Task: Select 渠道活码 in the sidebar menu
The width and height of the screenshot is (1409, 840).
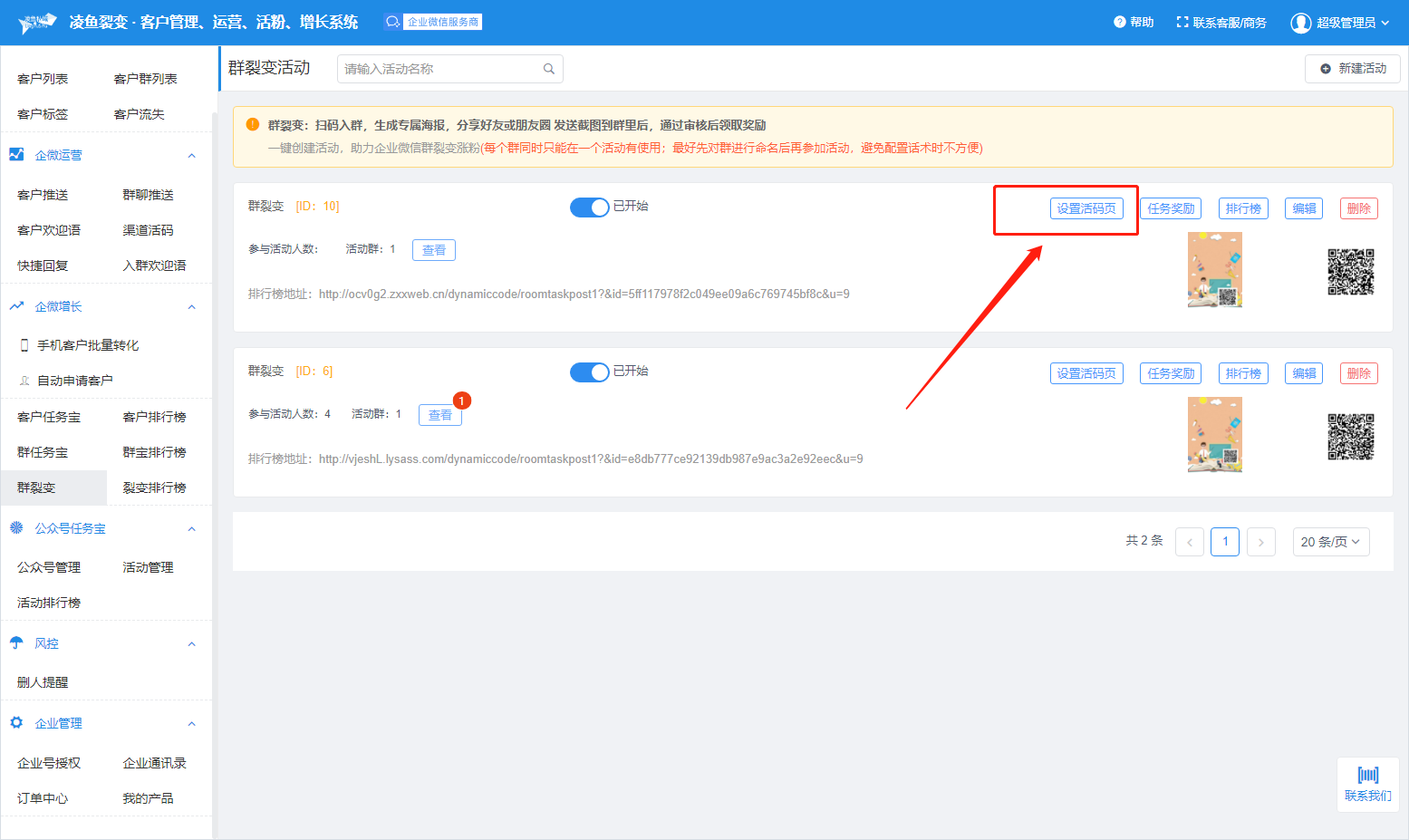Action: [x=148, y=230]
